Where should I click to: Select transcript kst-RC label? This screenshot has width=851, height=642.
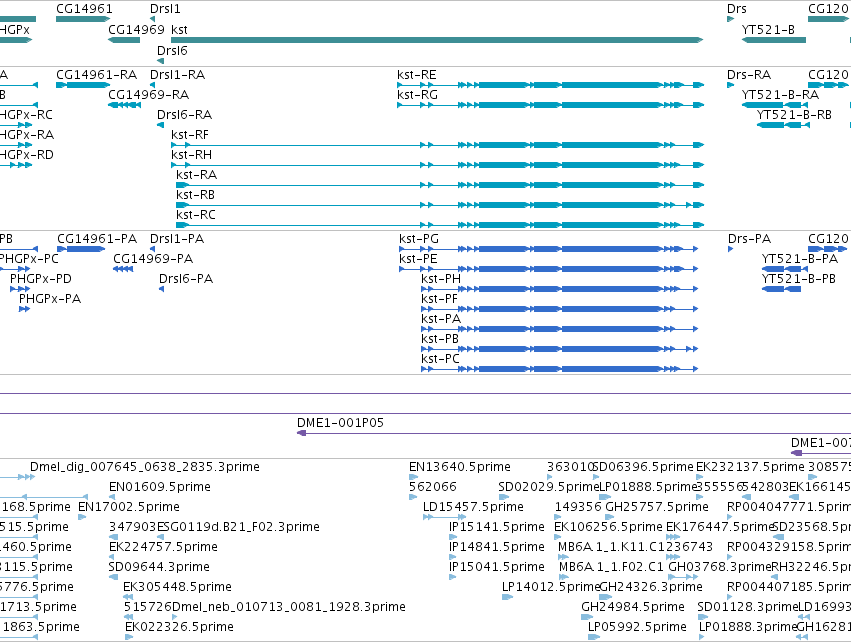click(196, 214)
